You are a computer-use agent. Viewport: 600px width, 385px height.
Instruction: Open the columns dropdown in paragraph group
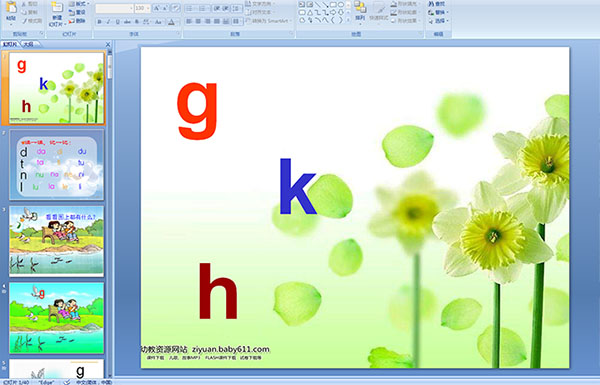coord(237,21)
